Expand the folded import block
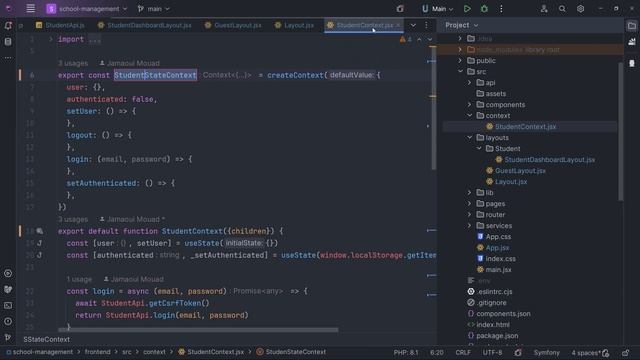 point(51,39)
